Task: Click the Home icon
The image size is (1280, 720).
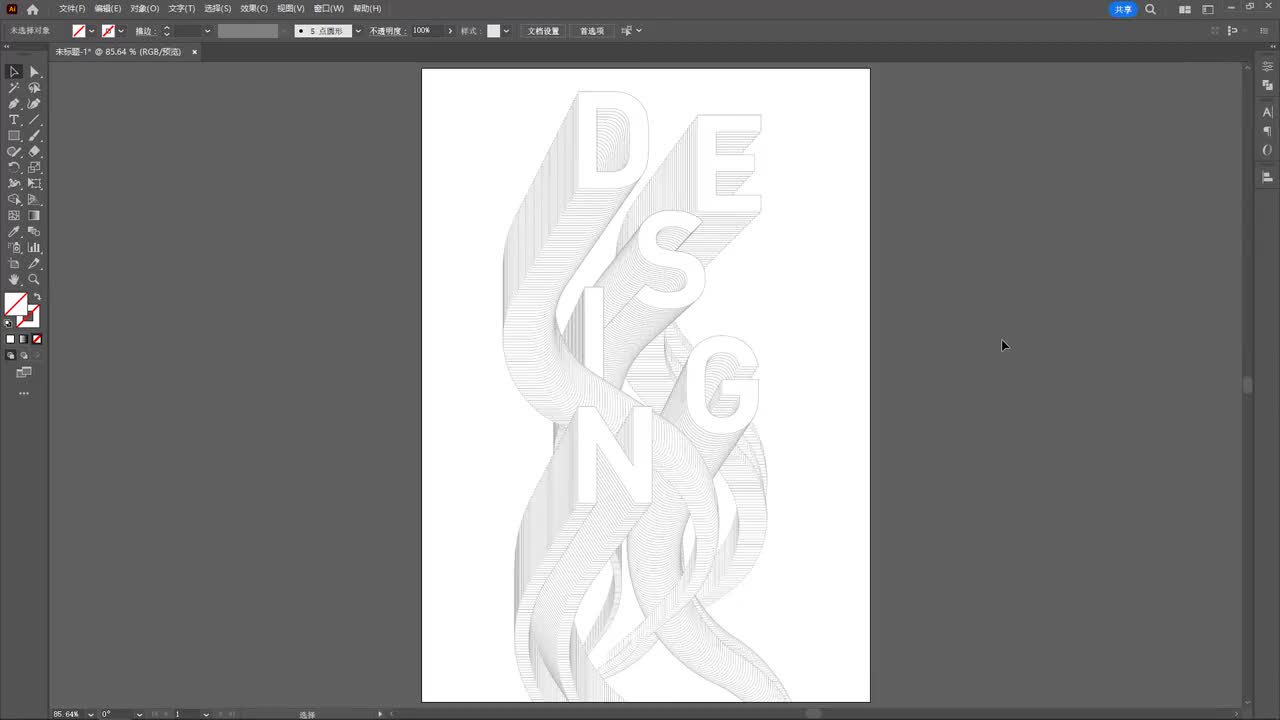Action: coord(32,9)
